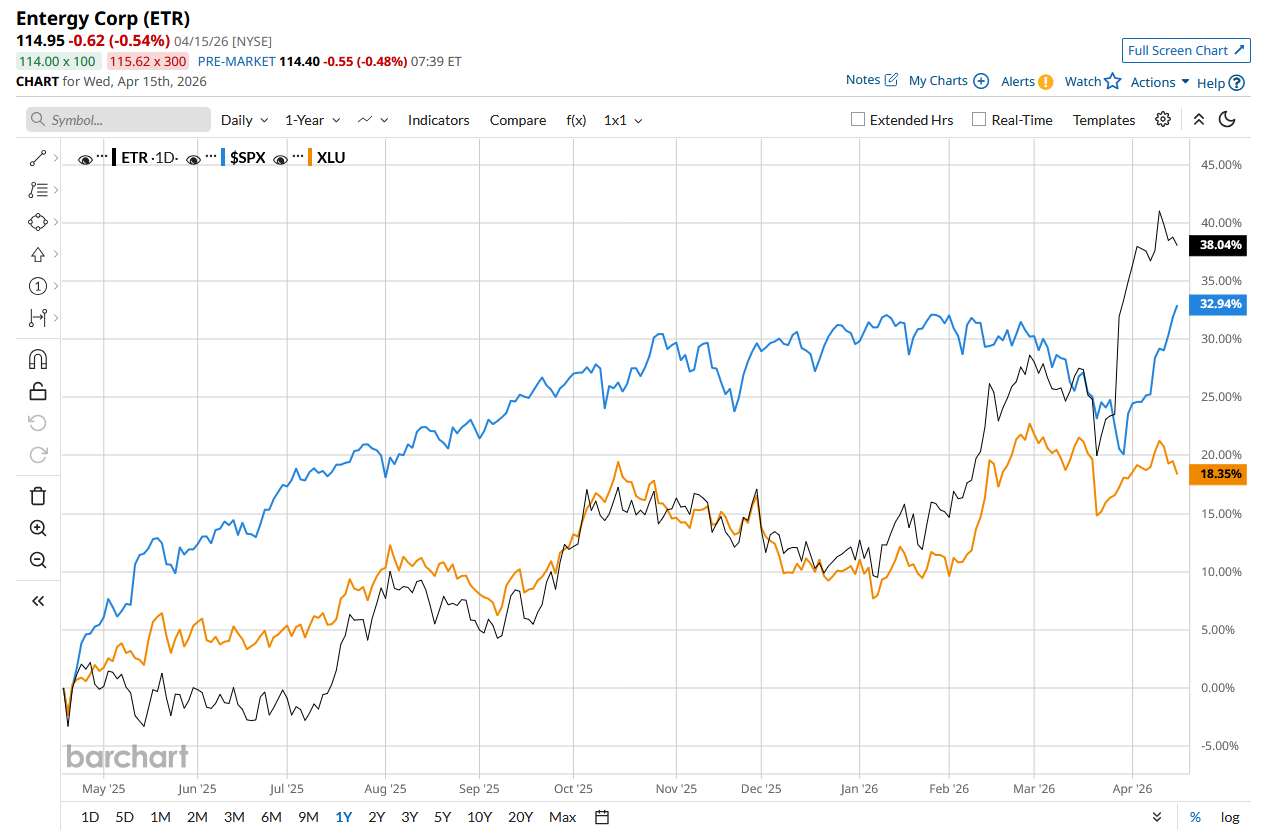Open chart settings gear icon

coord(1162,119)
